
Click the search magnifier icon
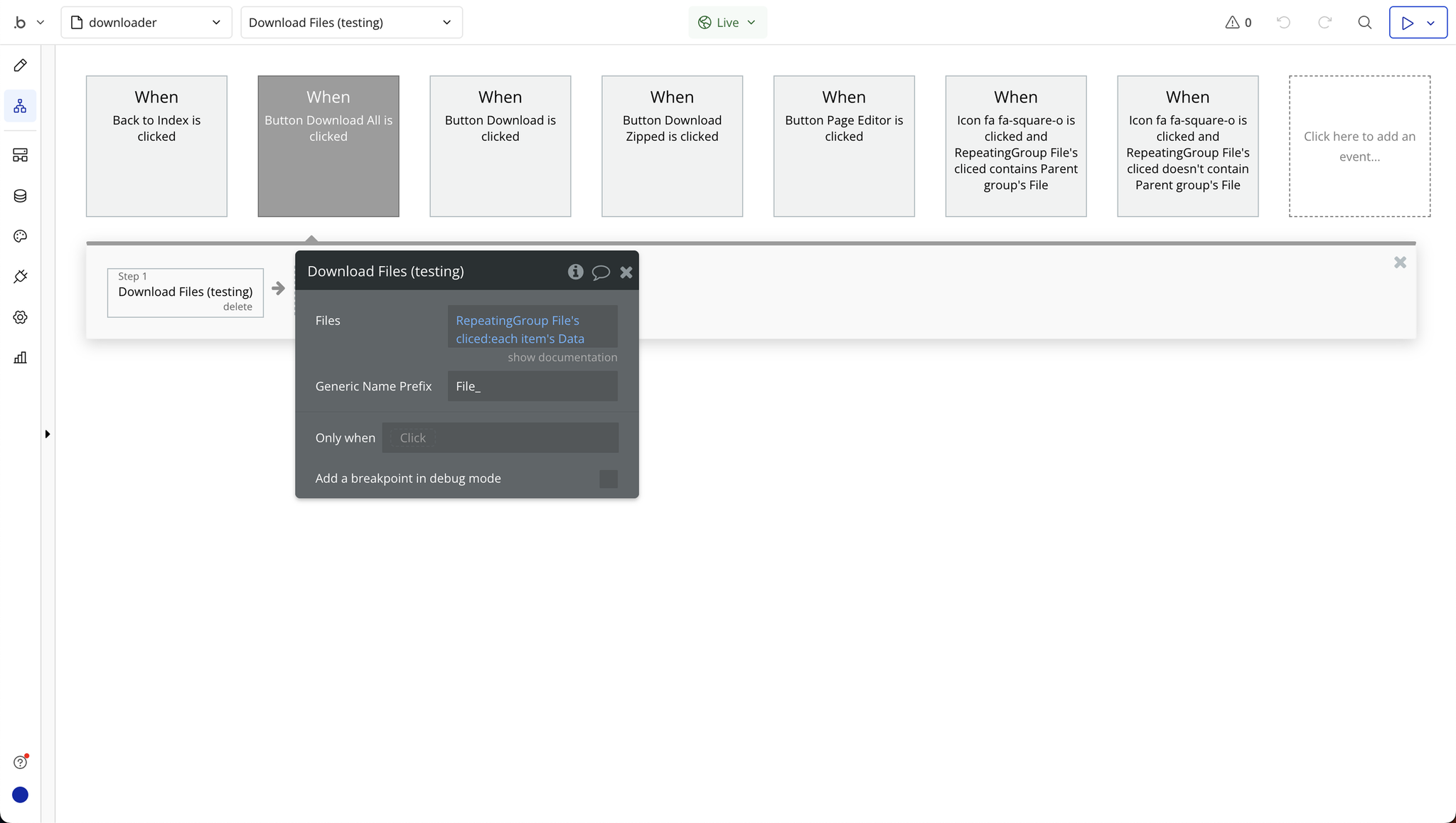tap(1364, 23)
